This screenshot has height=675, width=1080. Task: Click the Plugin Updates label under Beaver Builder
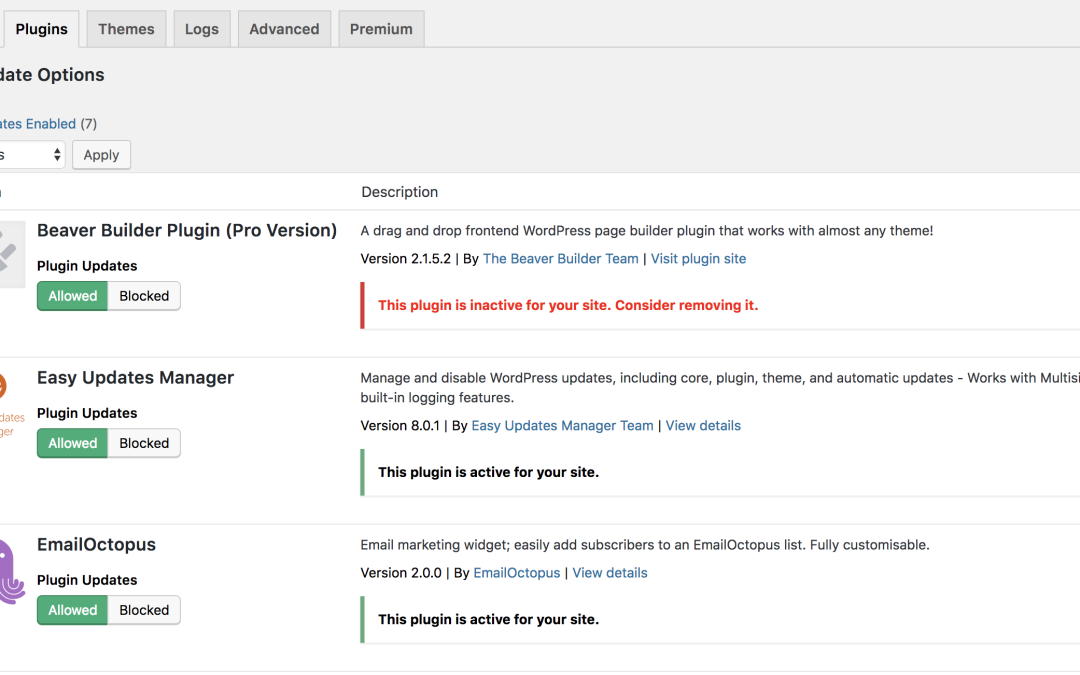coord(87,266)
